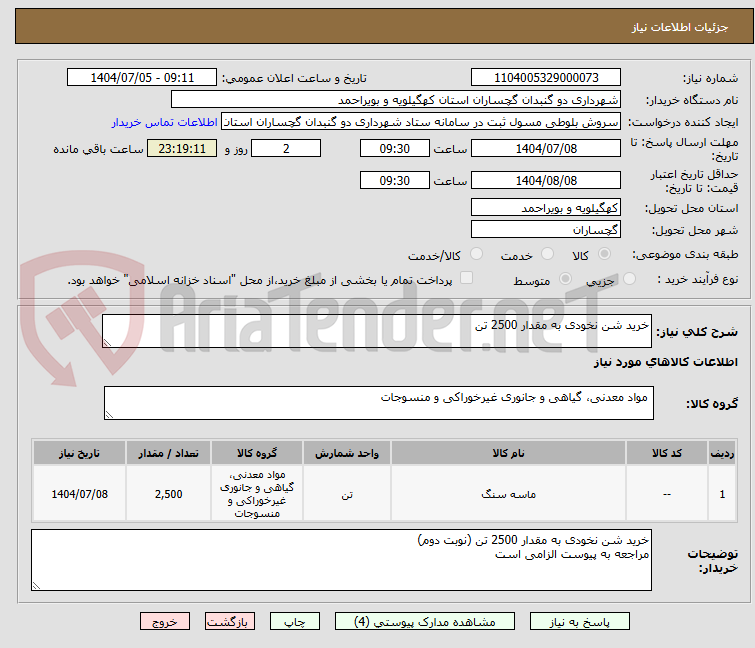
Task: Click the تعداد / مقدار column header
Action: coord(168,453)
